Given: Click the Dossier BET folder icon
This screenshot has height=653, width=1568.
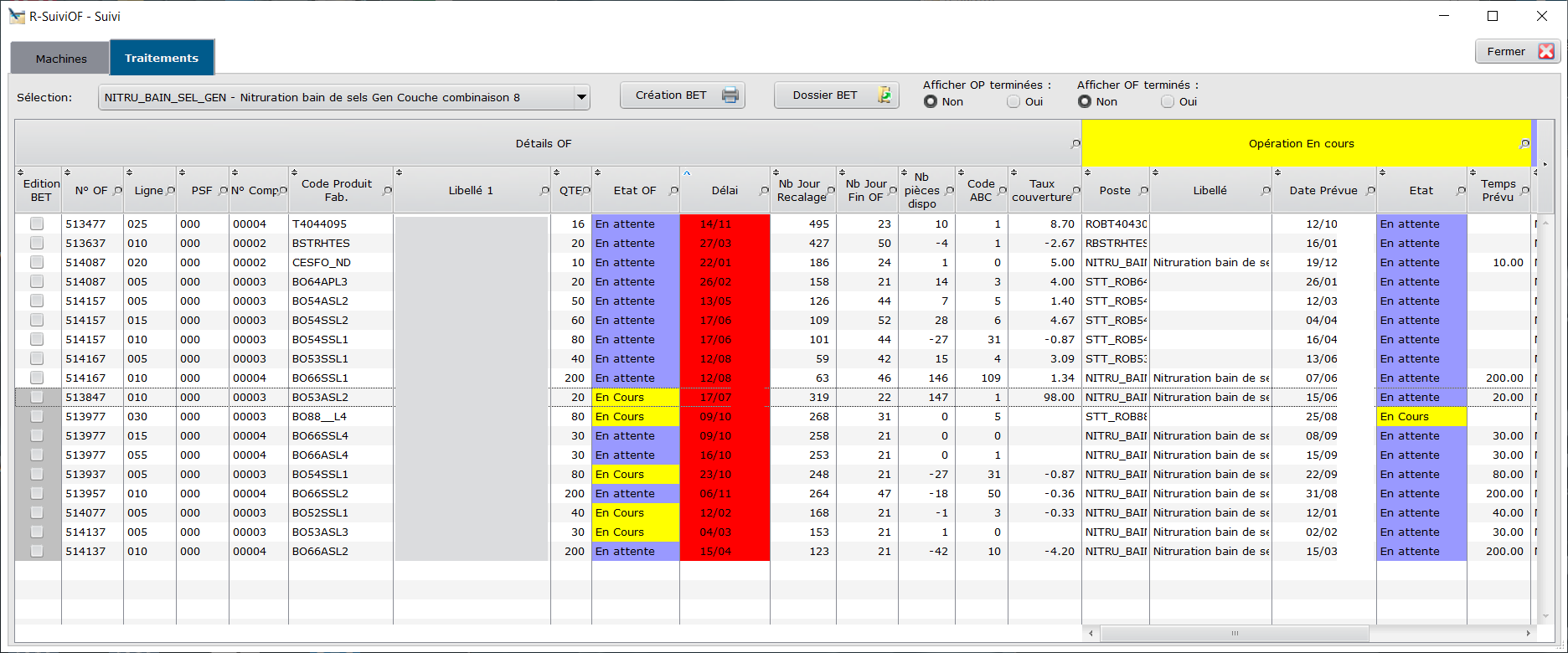Looking at the screenshot, I should [885, 95].
